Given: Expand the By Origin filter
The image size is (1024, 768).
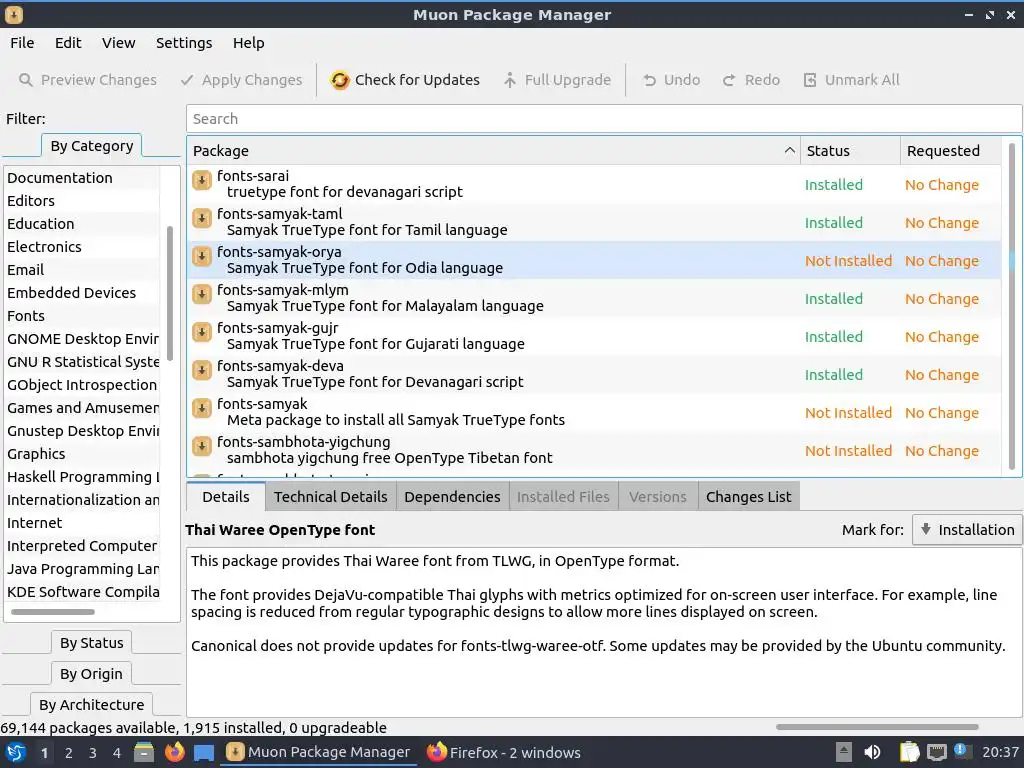Looking at the screenshot, I should coord(91,673).
